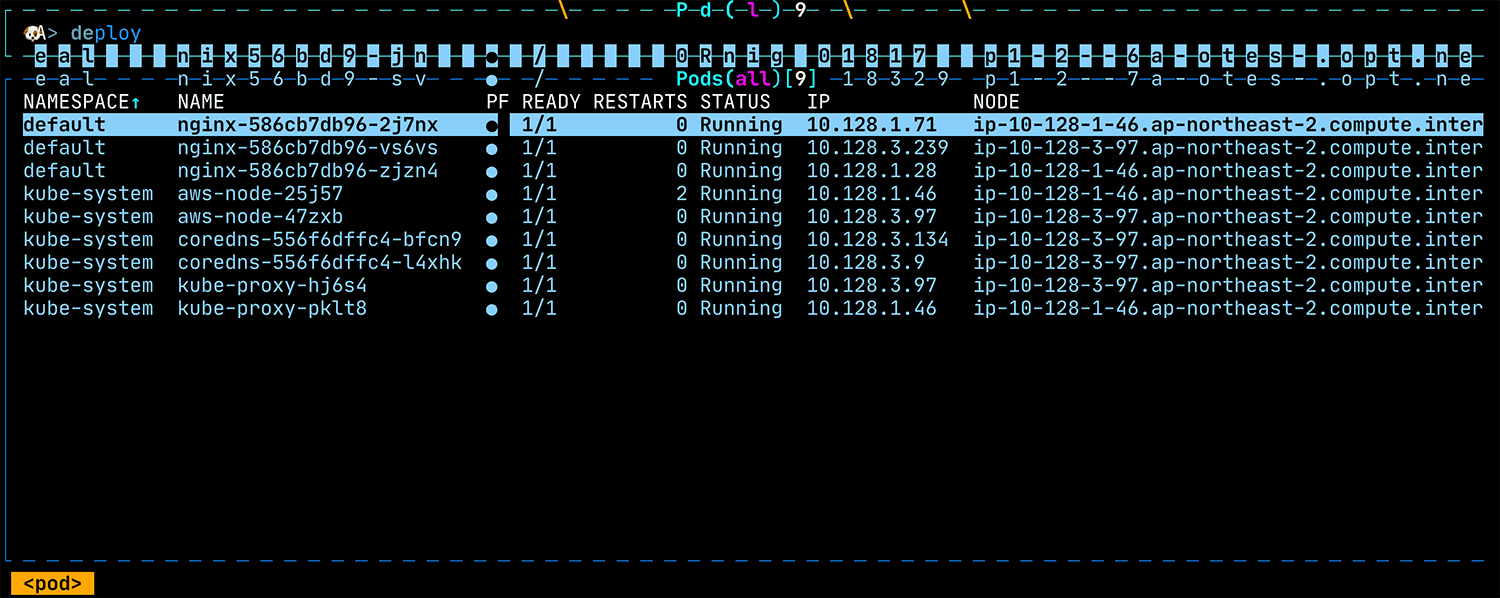The image size is (1500, 598).
Task: Click the default namespace of nginx-586cb7db96-zjzn4
Action: pos(64,171)
